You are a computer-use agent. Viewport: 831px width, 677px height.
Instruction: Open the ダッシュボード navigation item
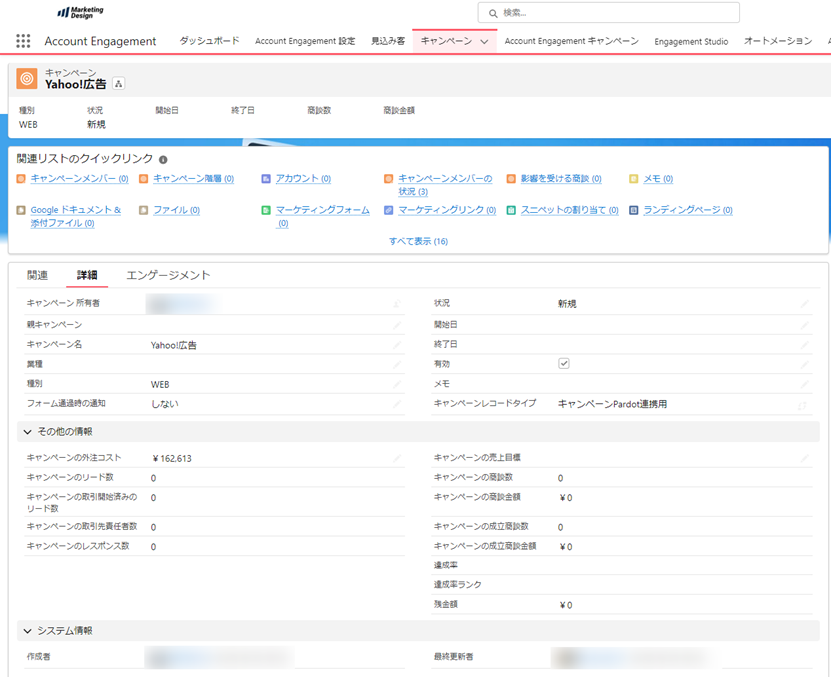click(209, 41)
